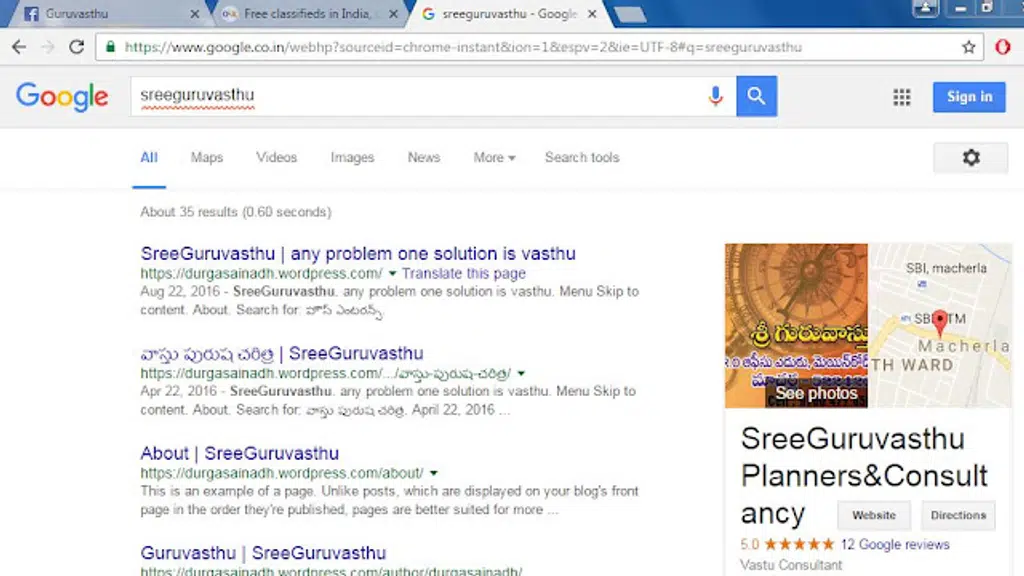Open the Macherla map thumbnail

940,326
